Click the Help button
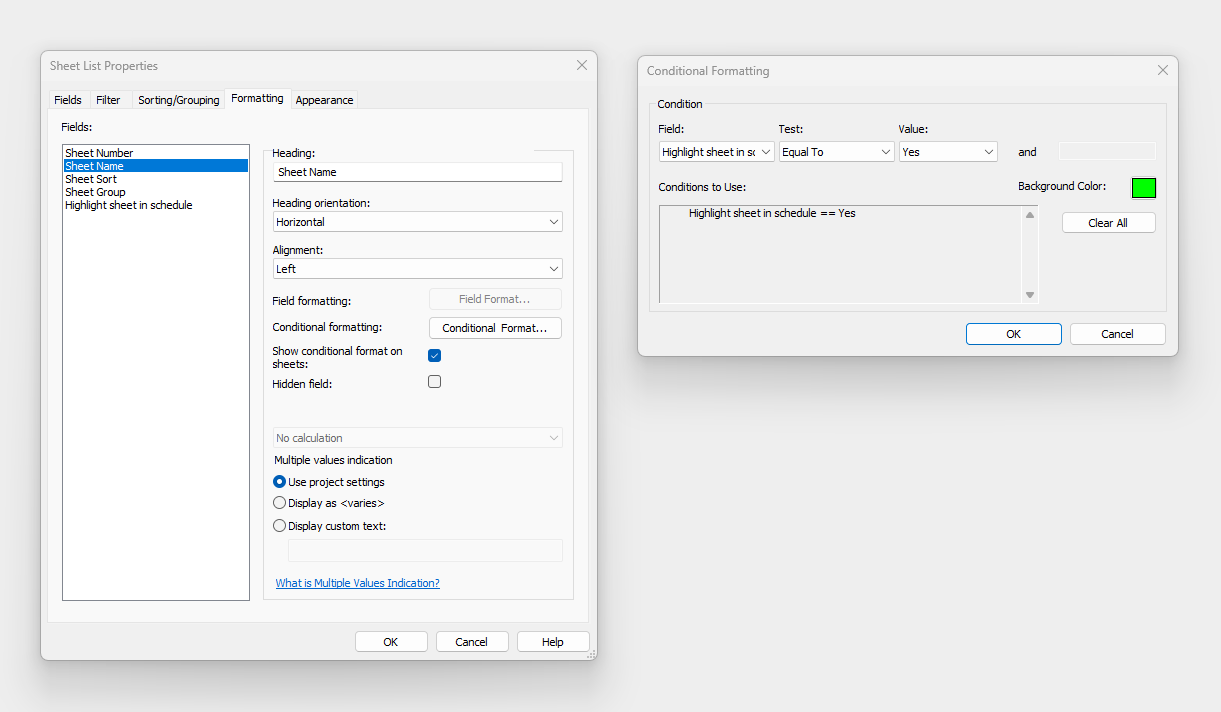1221x712 pixels. point(553,642)
